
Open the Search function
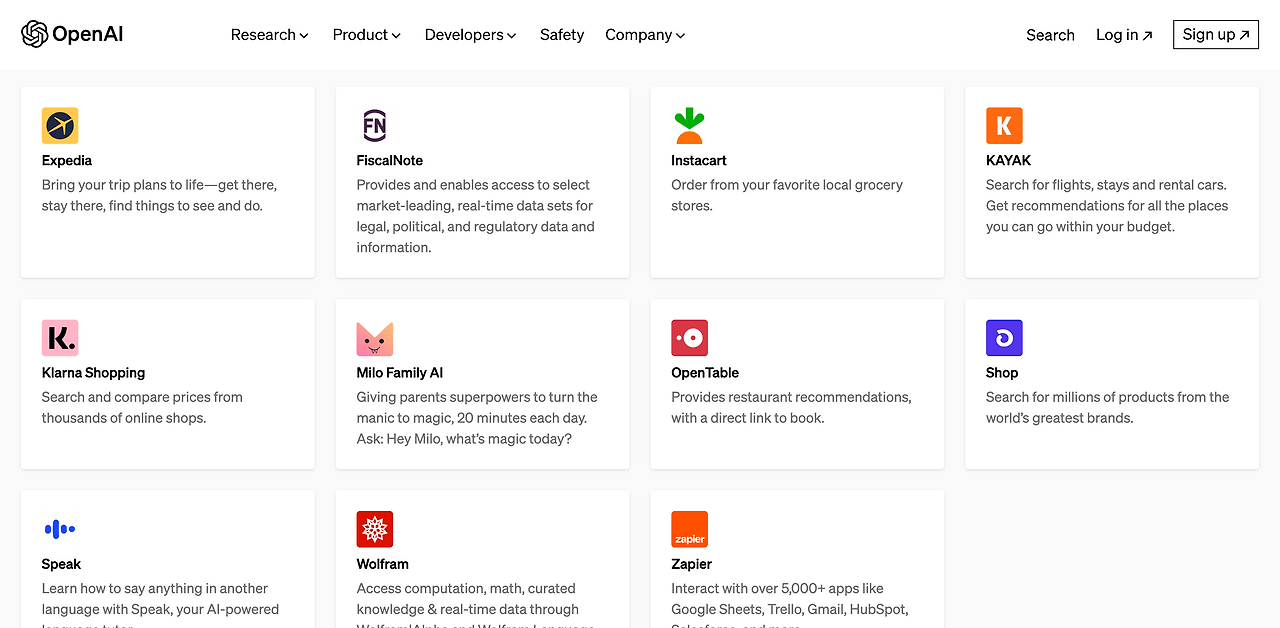pos(1050,34)
